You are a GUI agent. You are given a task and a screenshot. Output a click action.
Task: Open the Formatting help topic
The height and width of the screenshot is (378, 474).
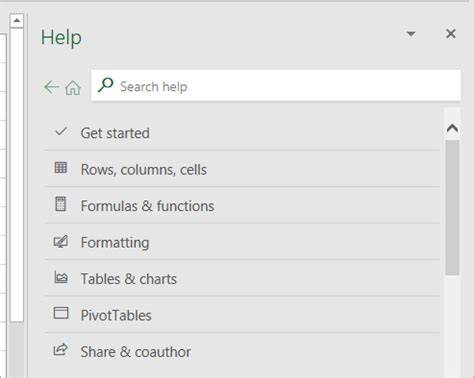[x=242, y=242]
